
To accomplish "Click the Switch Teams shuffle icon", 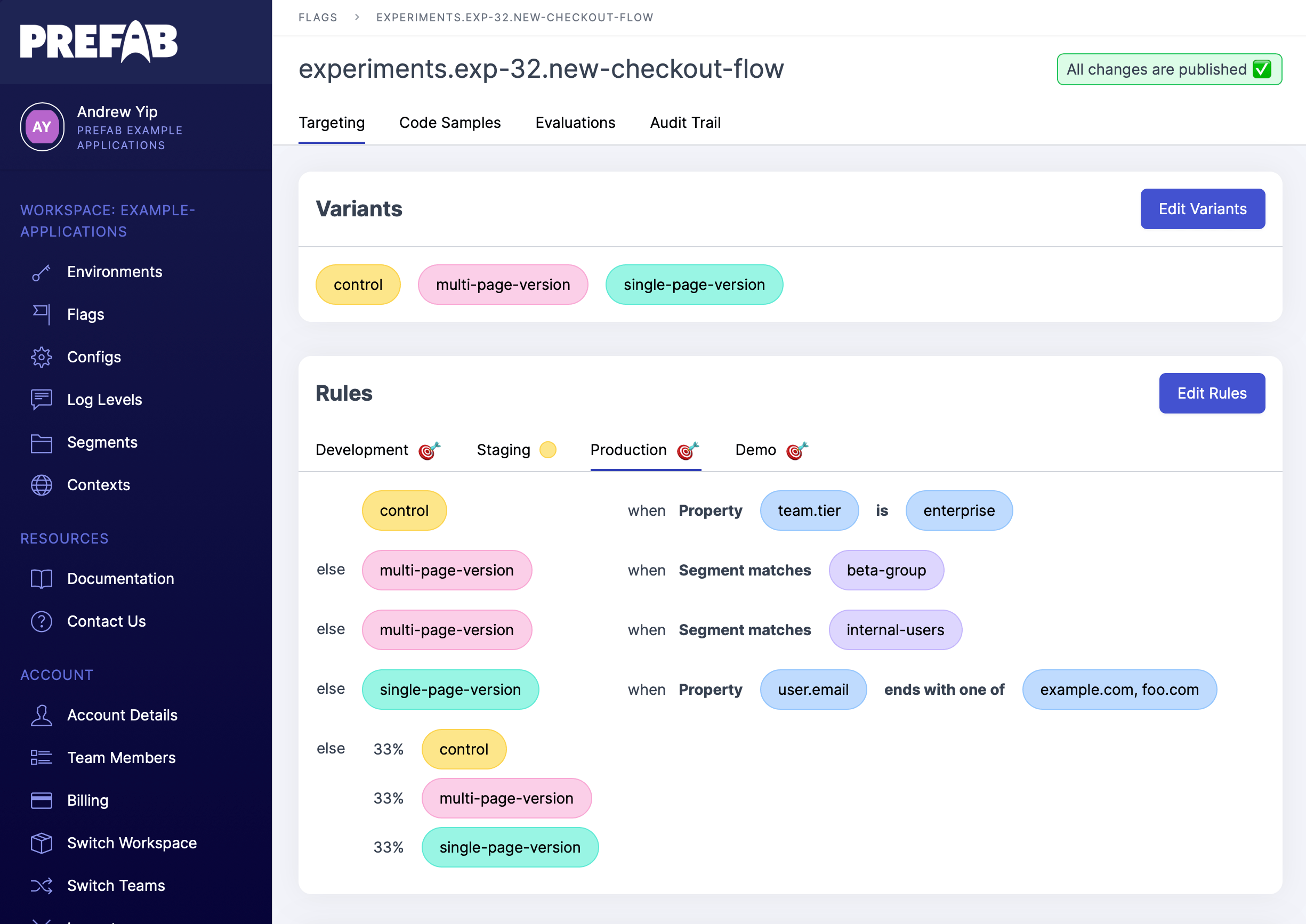I will 41,885.
